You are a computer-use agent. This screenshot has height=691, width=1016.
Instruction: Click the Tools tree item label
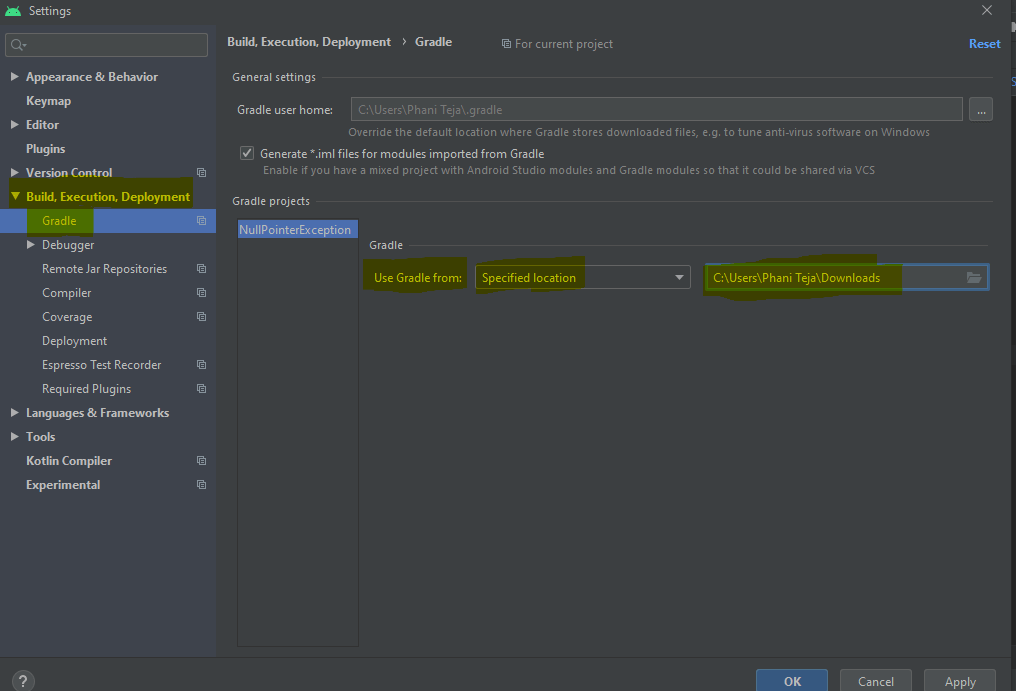tap(40, 436)
